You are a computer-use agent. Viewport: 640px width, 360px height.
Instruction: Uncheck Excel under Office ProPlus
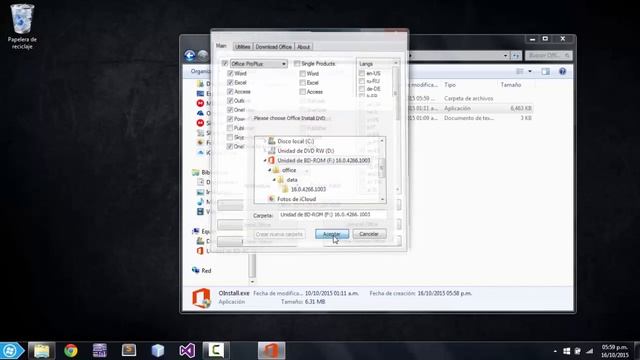pos(230,82)
